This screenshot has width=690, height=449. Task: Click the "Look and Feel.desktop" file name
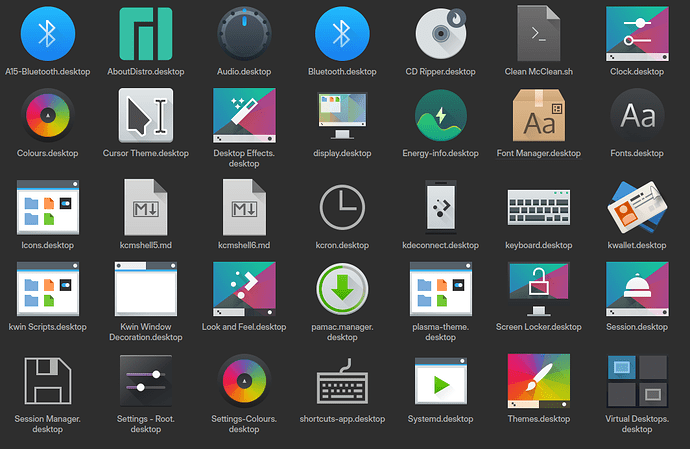click(x=244, y=327)
